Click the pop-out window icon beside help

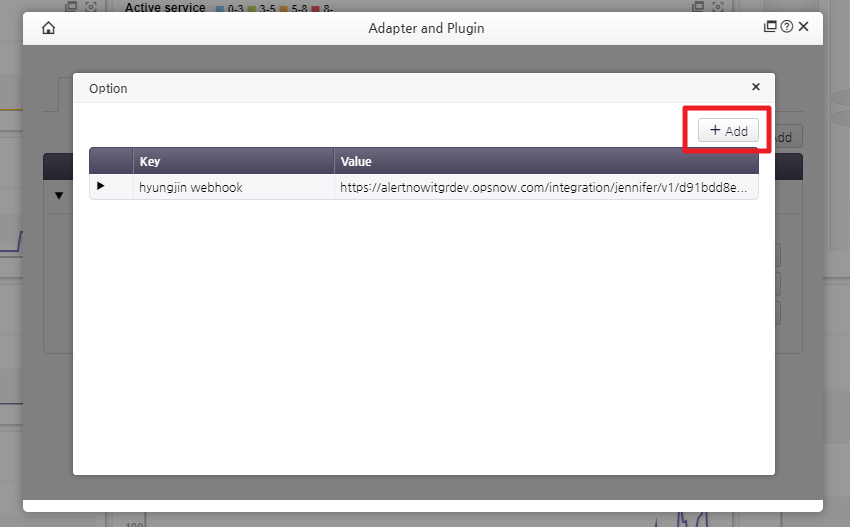[770, 27]
